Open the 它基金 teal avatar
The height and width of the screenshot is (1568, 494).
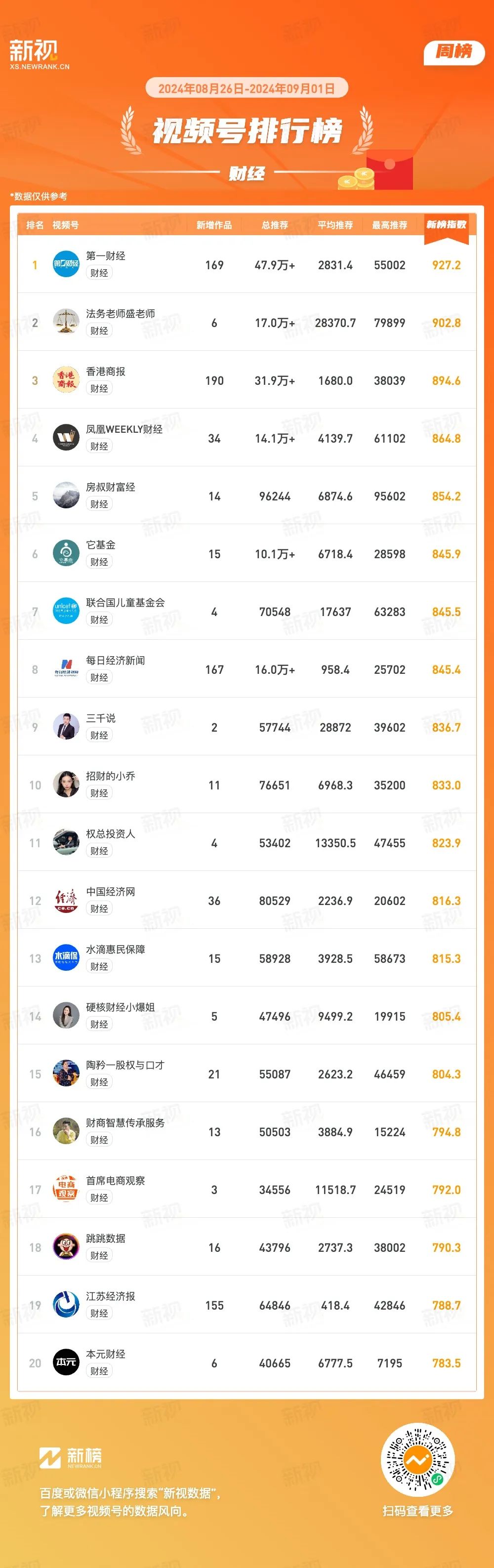click(66, 553)
